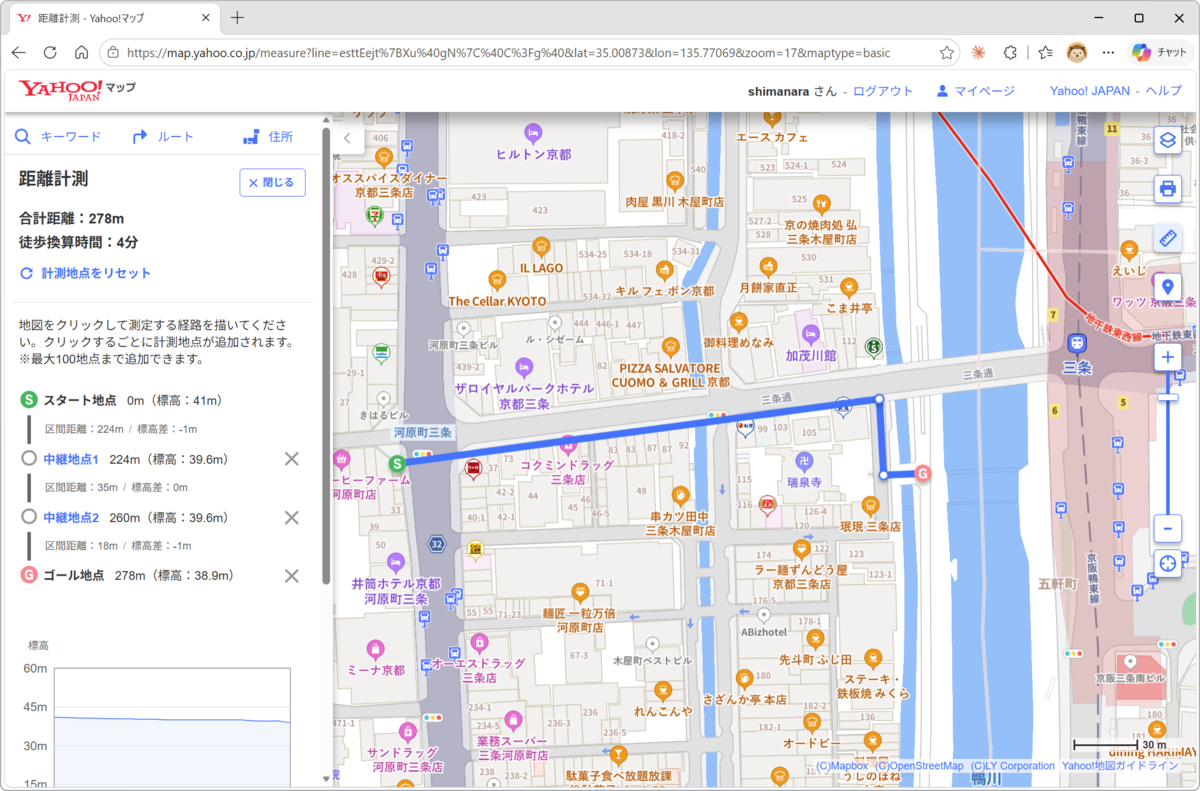Viewport: 1200px width, 791px height.
Task: Open the OpenStreetMap attribution link
Action: [x=919, y=766]
